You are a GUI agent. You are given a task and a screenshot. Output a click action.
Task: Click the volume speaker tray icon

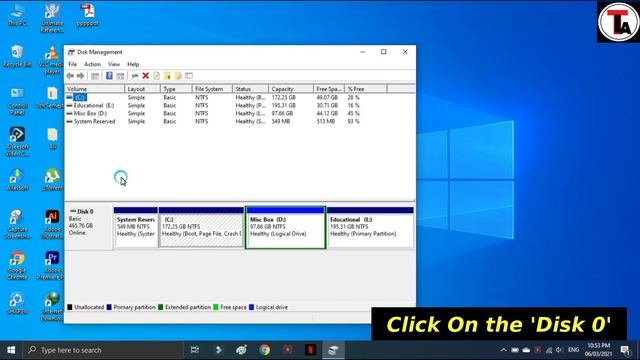(559, 350)
